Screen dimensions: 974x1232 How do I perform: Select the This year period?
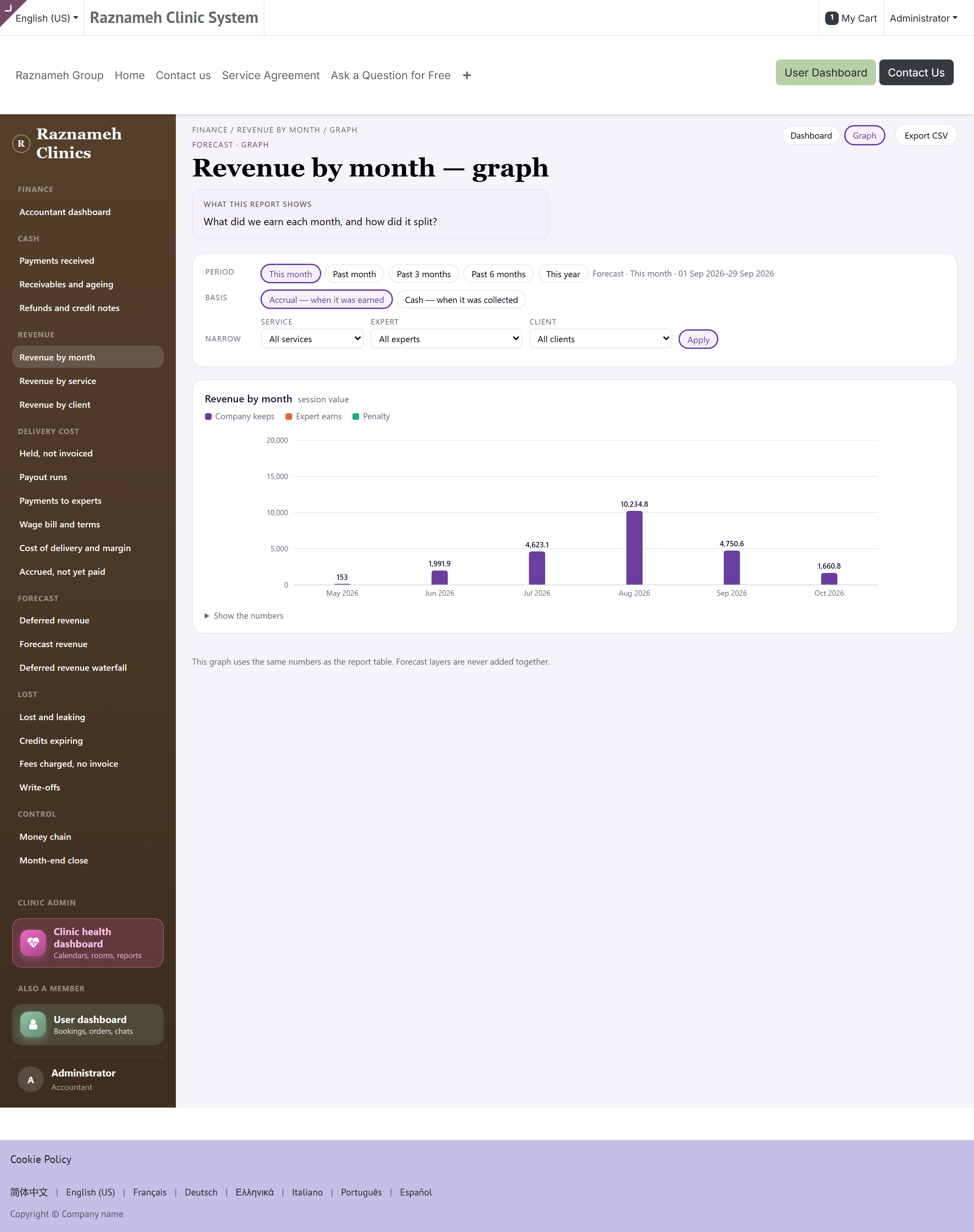563,274
